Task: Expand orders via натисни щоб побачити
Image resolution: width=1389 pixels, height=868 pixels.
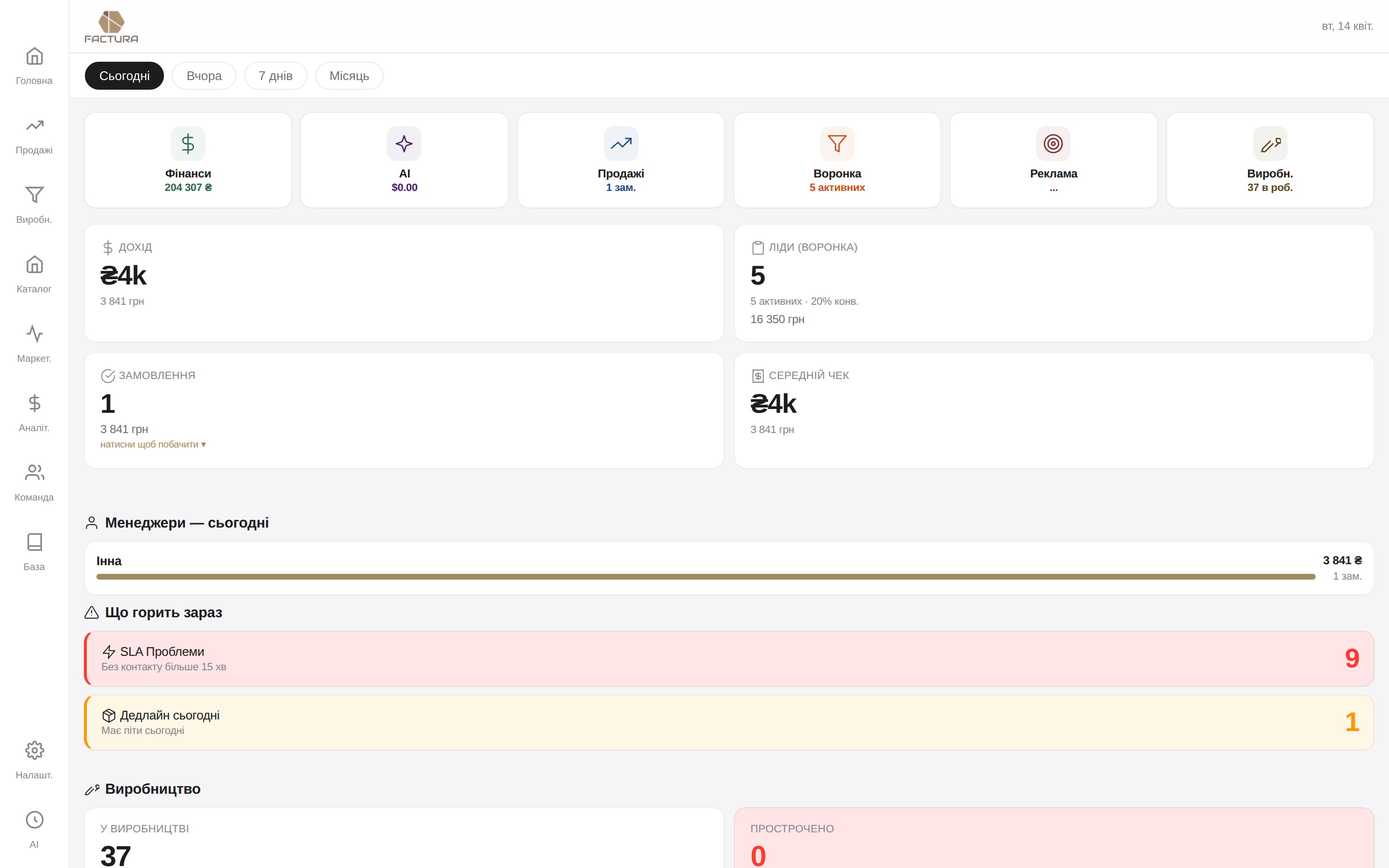Action: (x=153, y=444)
